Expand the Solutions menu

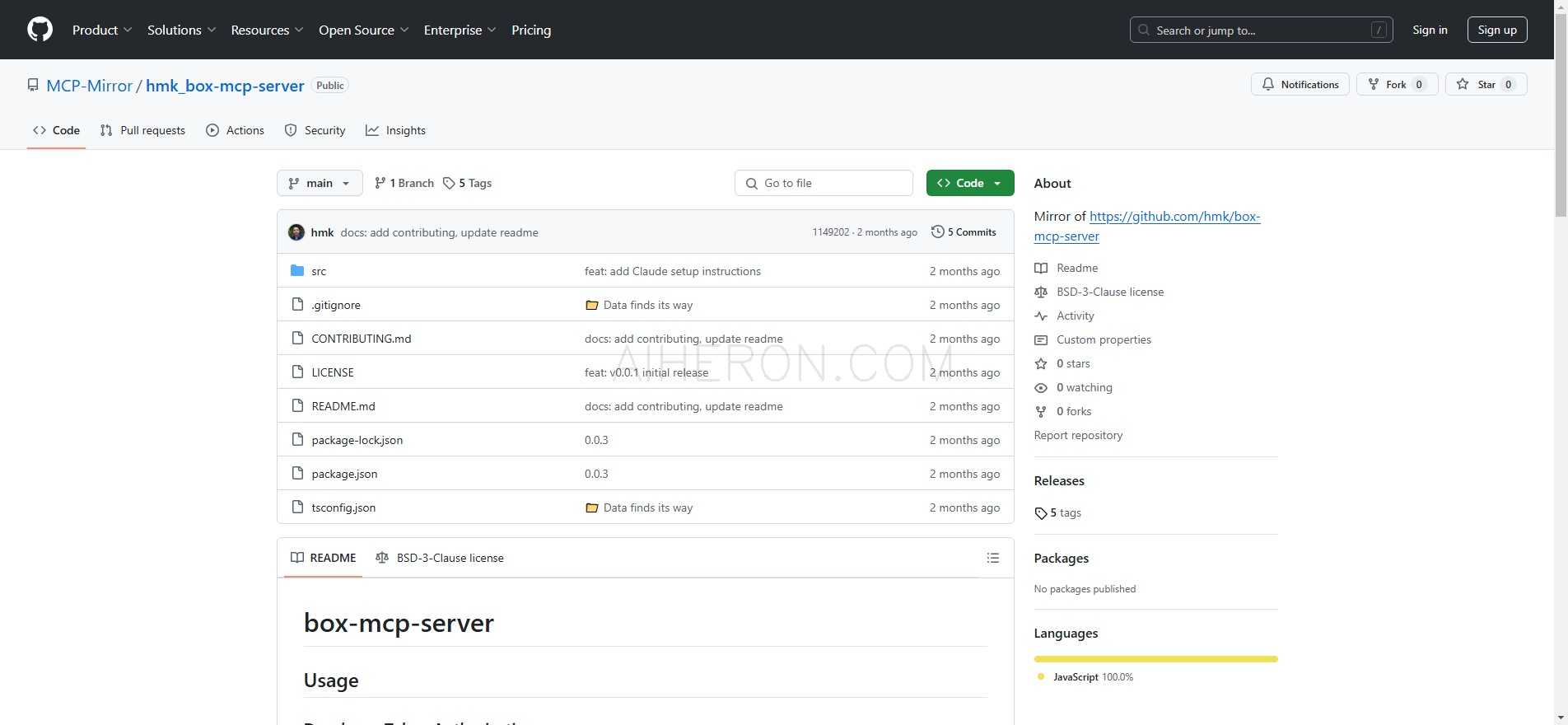tap(182, 30)
